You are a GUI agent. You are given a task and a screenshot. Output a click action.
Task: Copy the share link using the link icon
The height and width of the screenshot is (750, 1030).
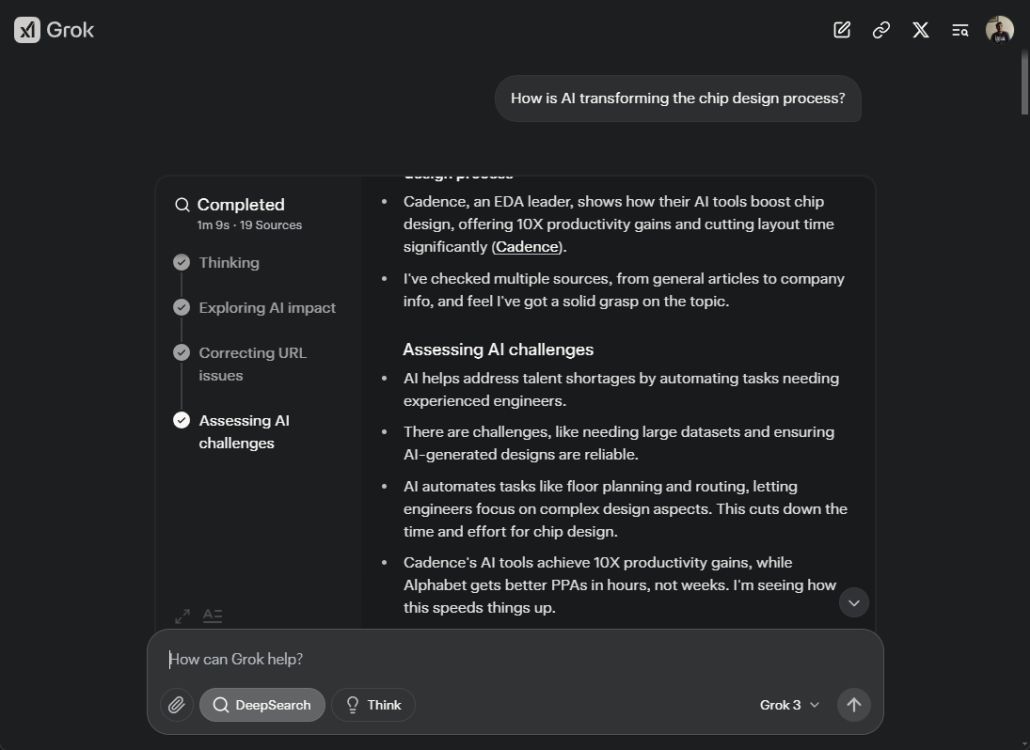pos(881,30)
